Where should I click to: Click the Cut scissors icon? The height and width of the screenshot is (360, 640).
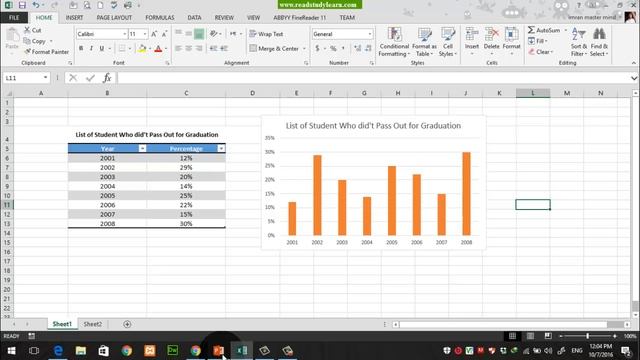[x=27, y=30]
